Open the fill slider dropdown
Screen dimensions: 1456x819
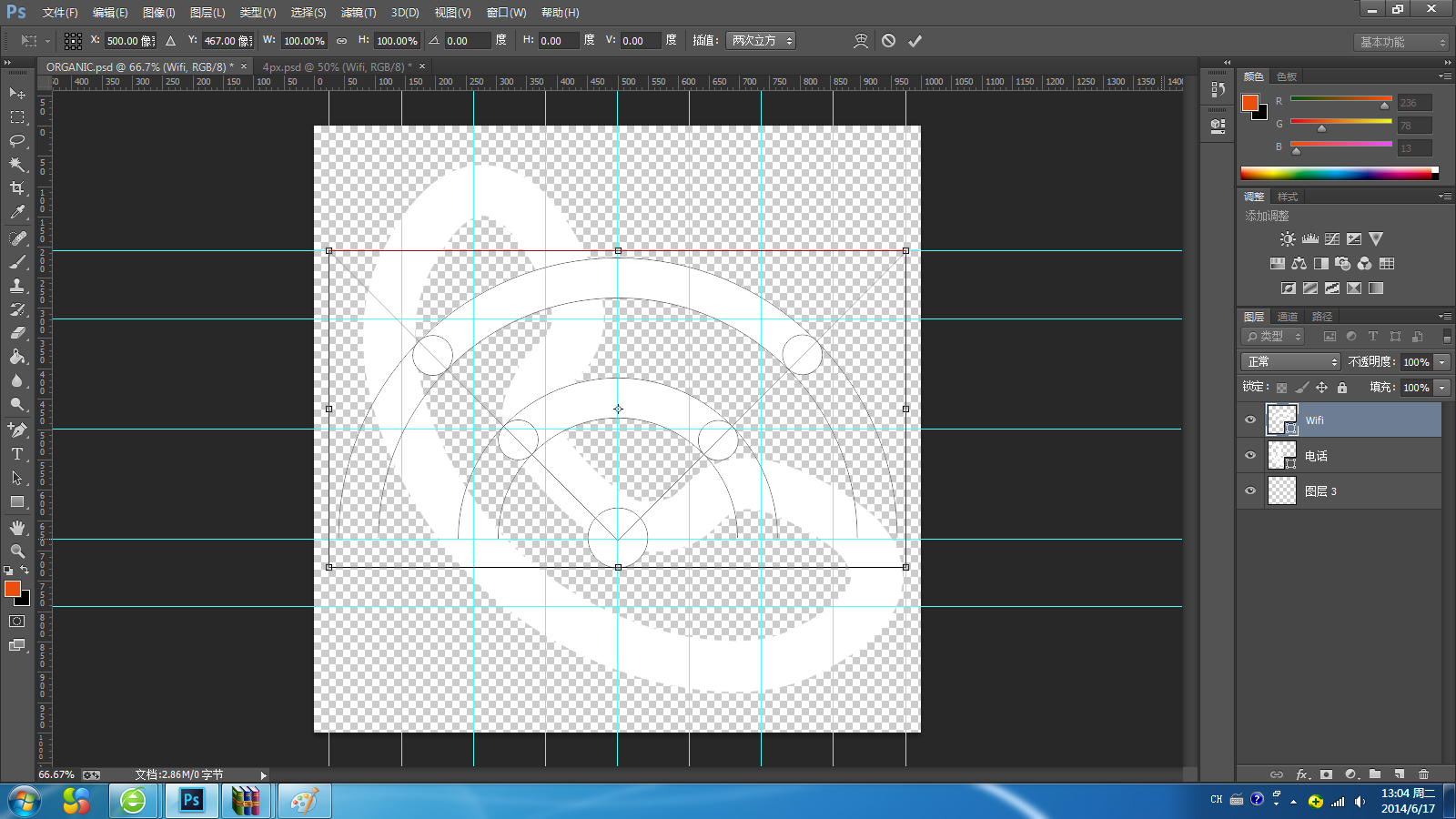coord(1442,388)
